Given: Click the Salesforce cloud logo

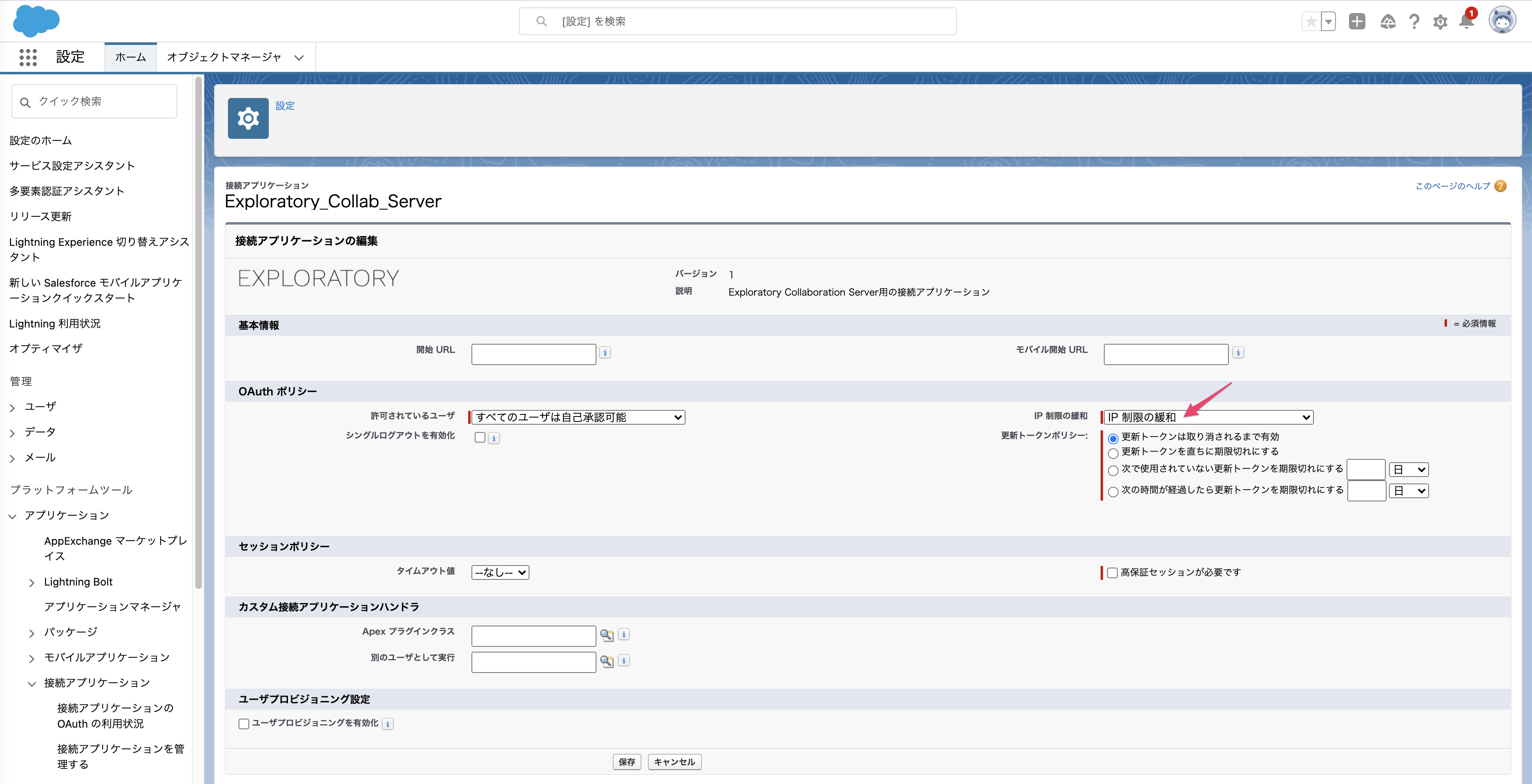Looking at the screenshot, I should click(36, 21).
